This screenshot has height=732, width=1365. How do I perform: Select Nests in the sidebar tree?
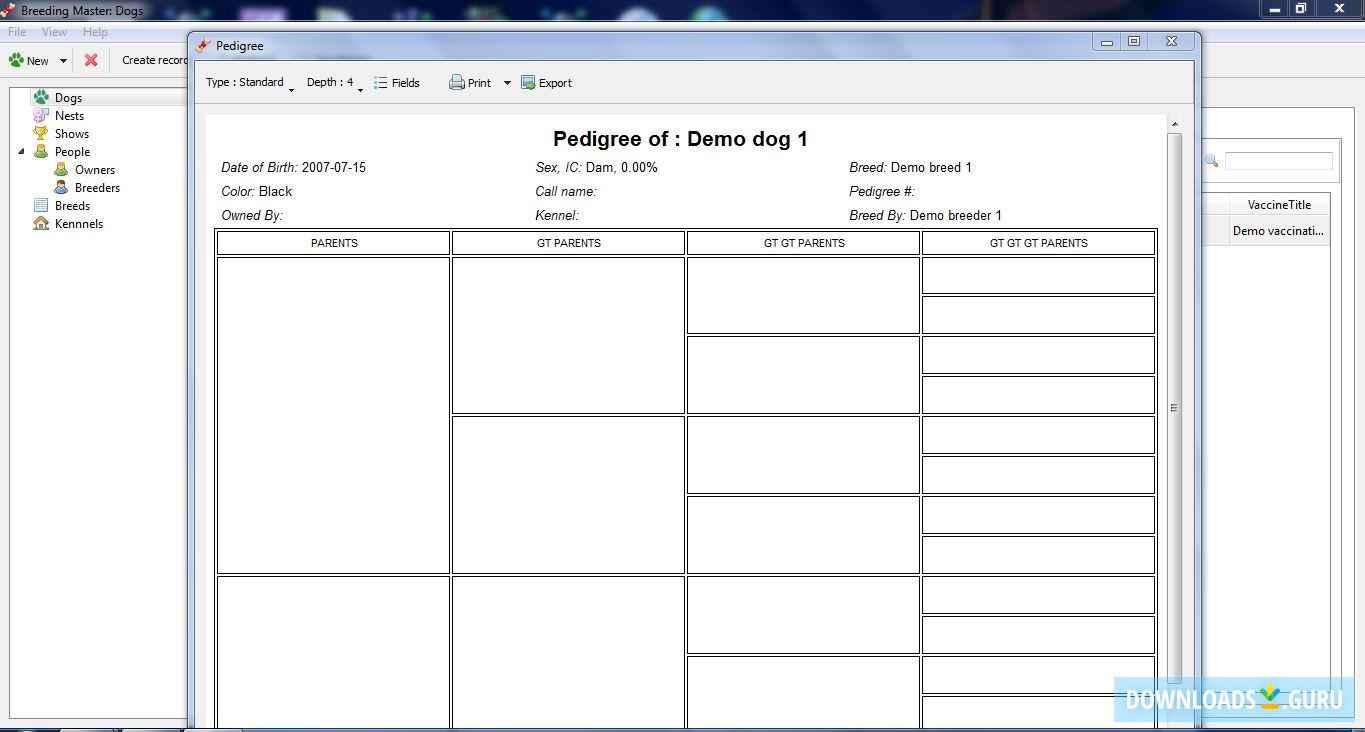(69, 116)
